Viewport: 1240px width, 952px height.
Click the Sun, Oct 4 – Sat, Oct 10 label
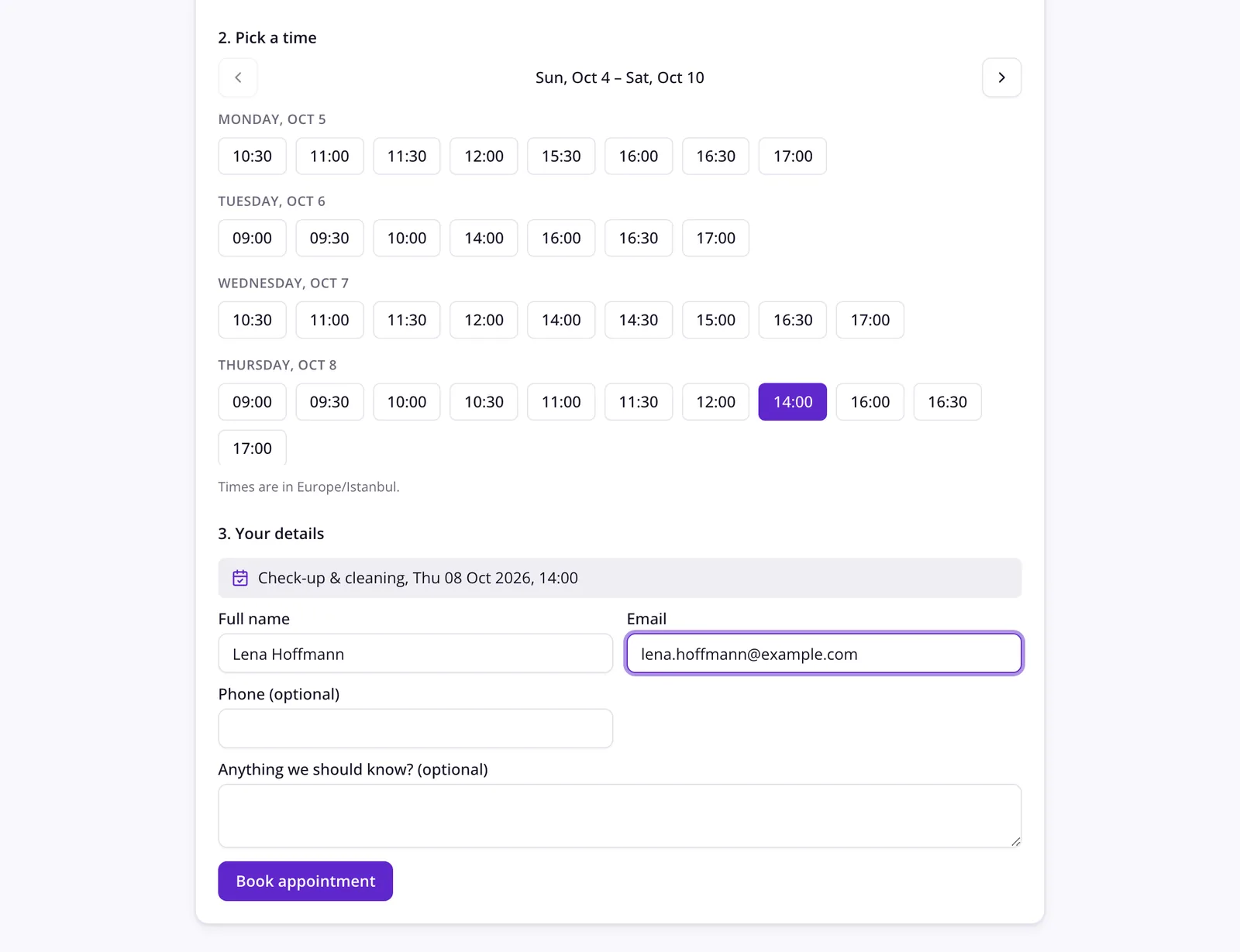click(619, 77)
